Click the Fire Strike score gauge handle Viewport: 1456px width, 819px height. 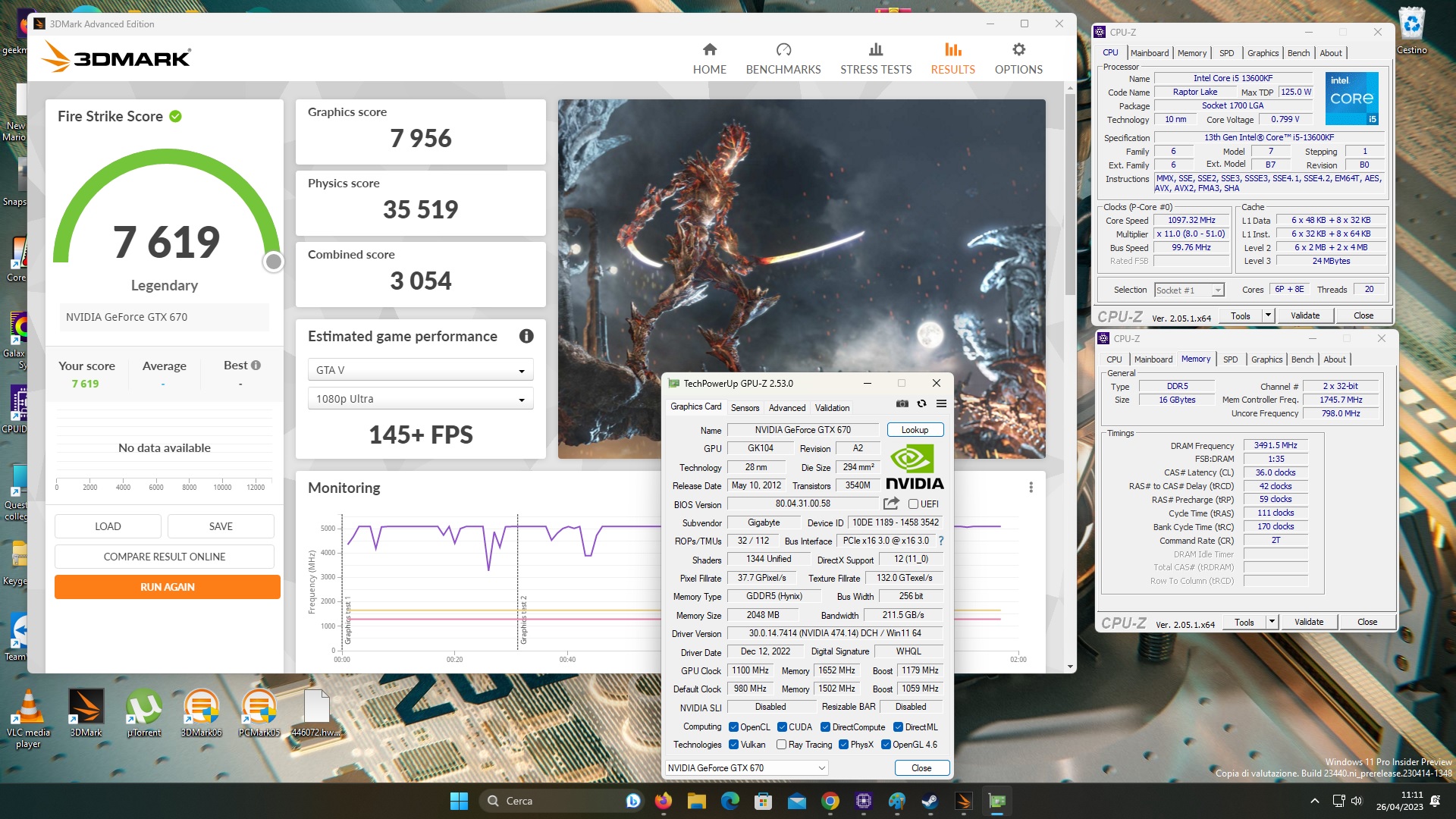point(273,262)
